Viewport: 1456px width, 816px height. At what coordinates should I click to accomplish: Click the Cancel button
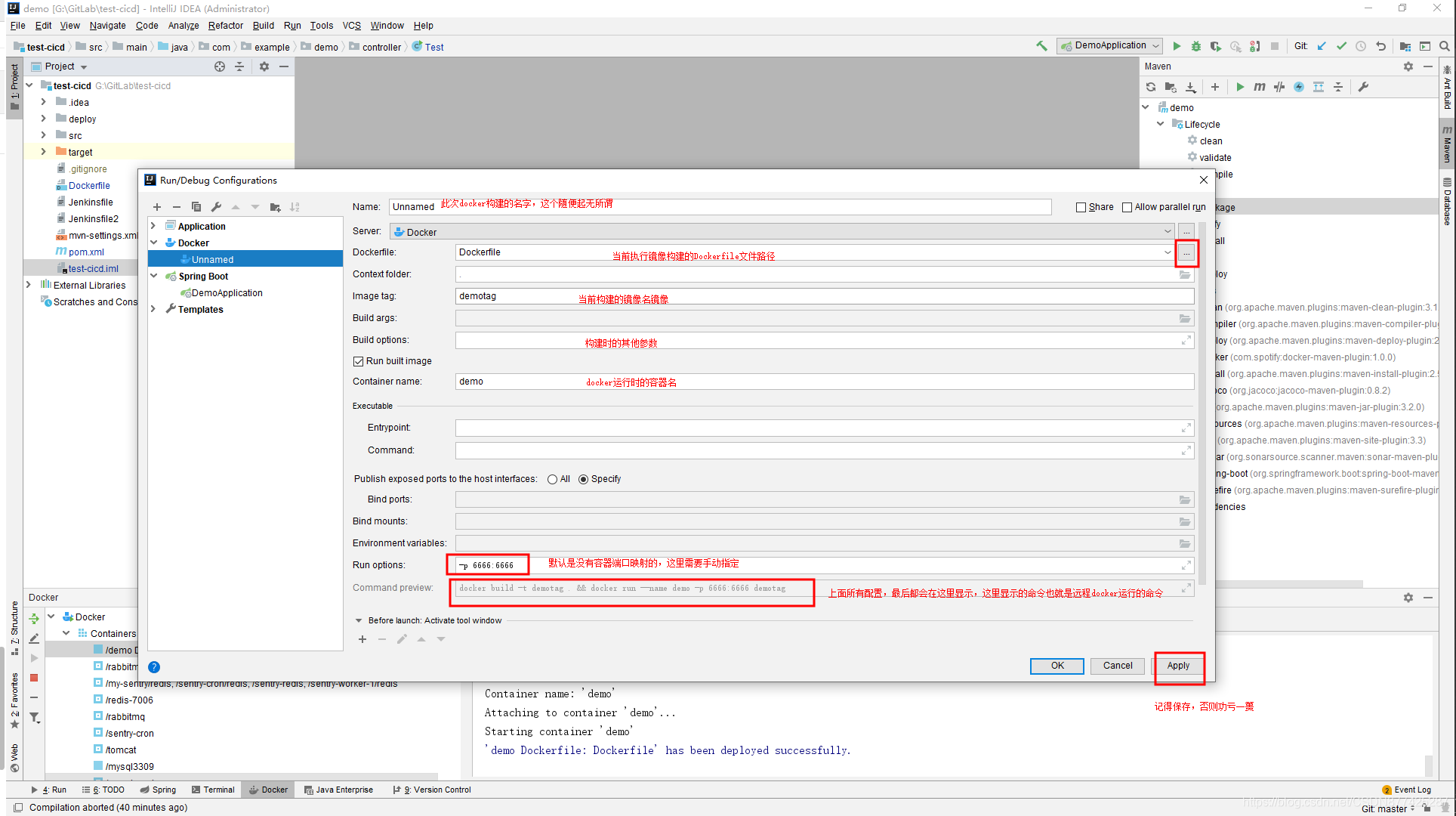pyautogui.click(x=1118, y=666)
